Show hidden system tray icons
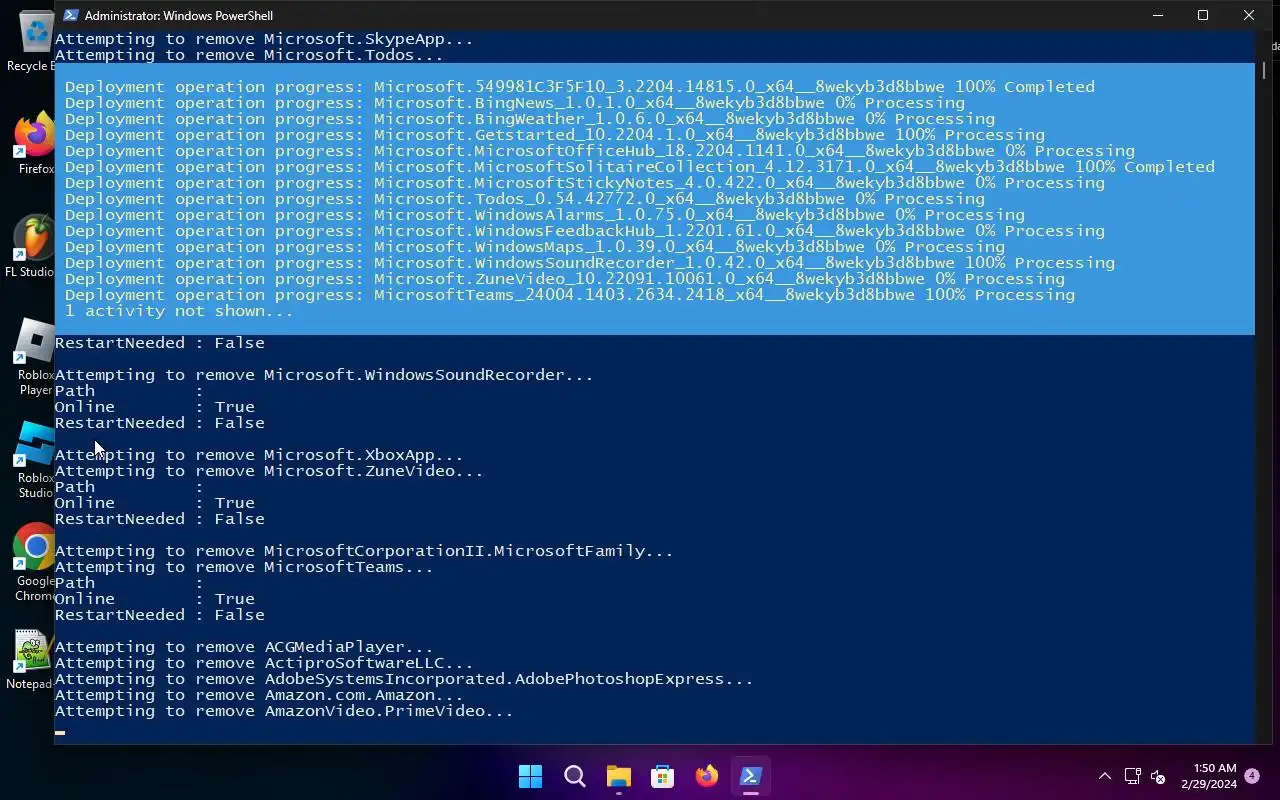This screenshot has width=1280, height=800. 1104,776
